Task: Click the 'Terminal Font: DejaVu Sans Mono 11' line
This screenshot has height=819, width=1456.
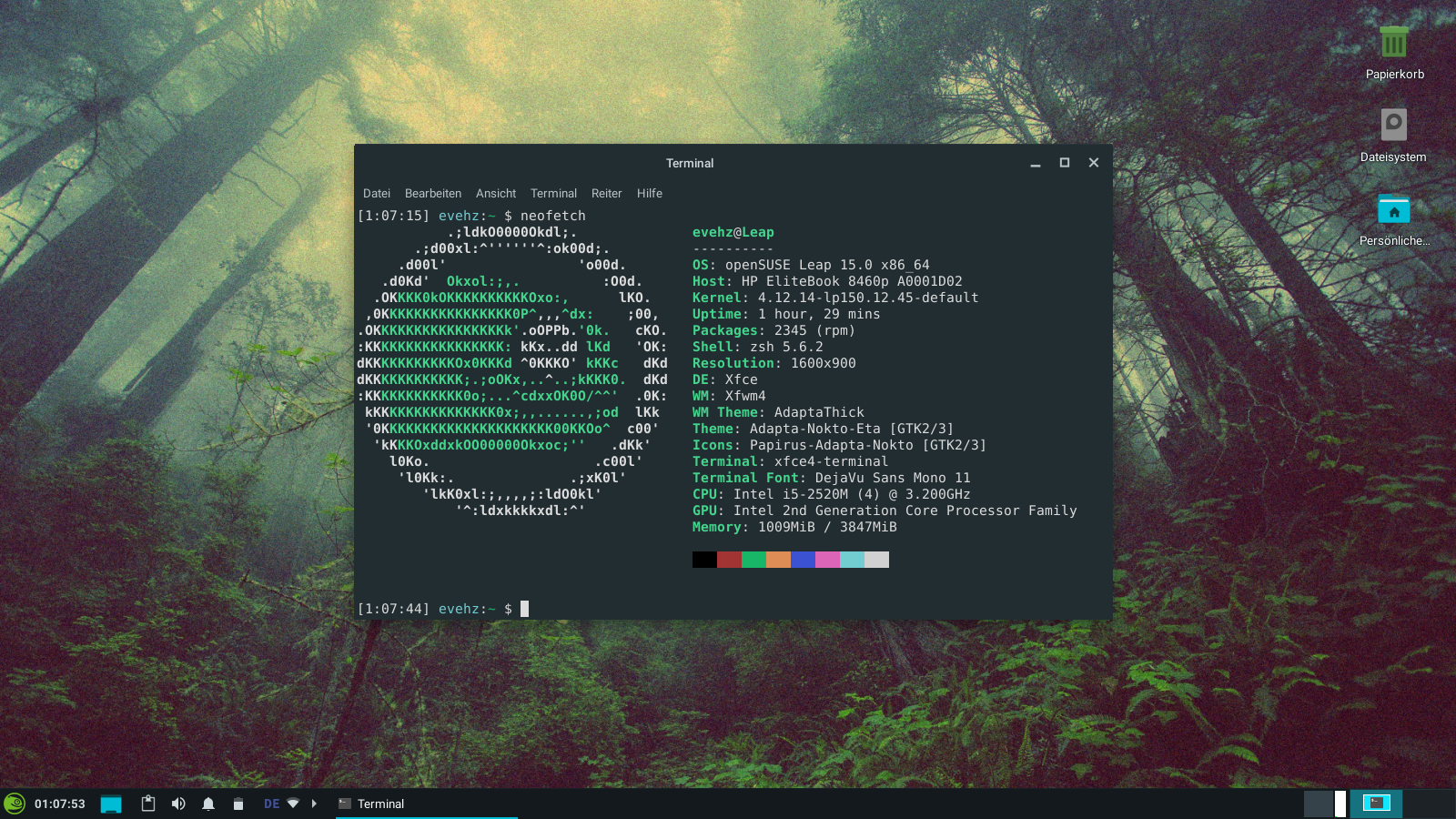Action: [832, 478]
